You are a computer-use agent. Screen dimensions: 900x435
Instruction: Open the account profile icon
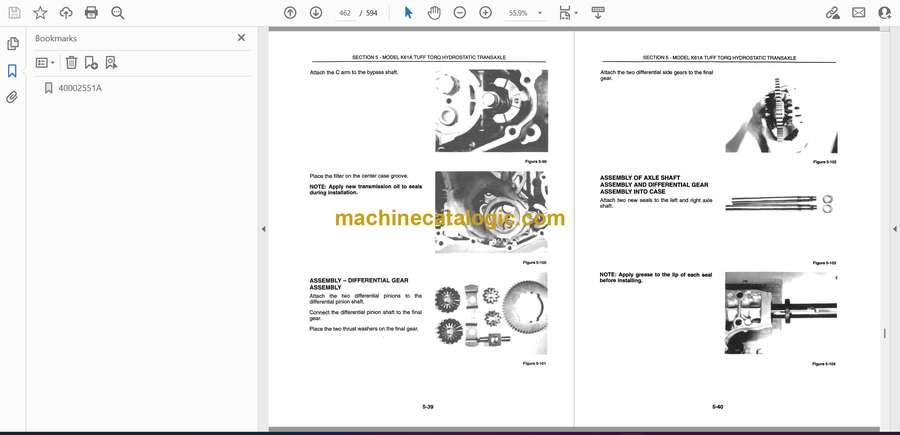(885, 13)
